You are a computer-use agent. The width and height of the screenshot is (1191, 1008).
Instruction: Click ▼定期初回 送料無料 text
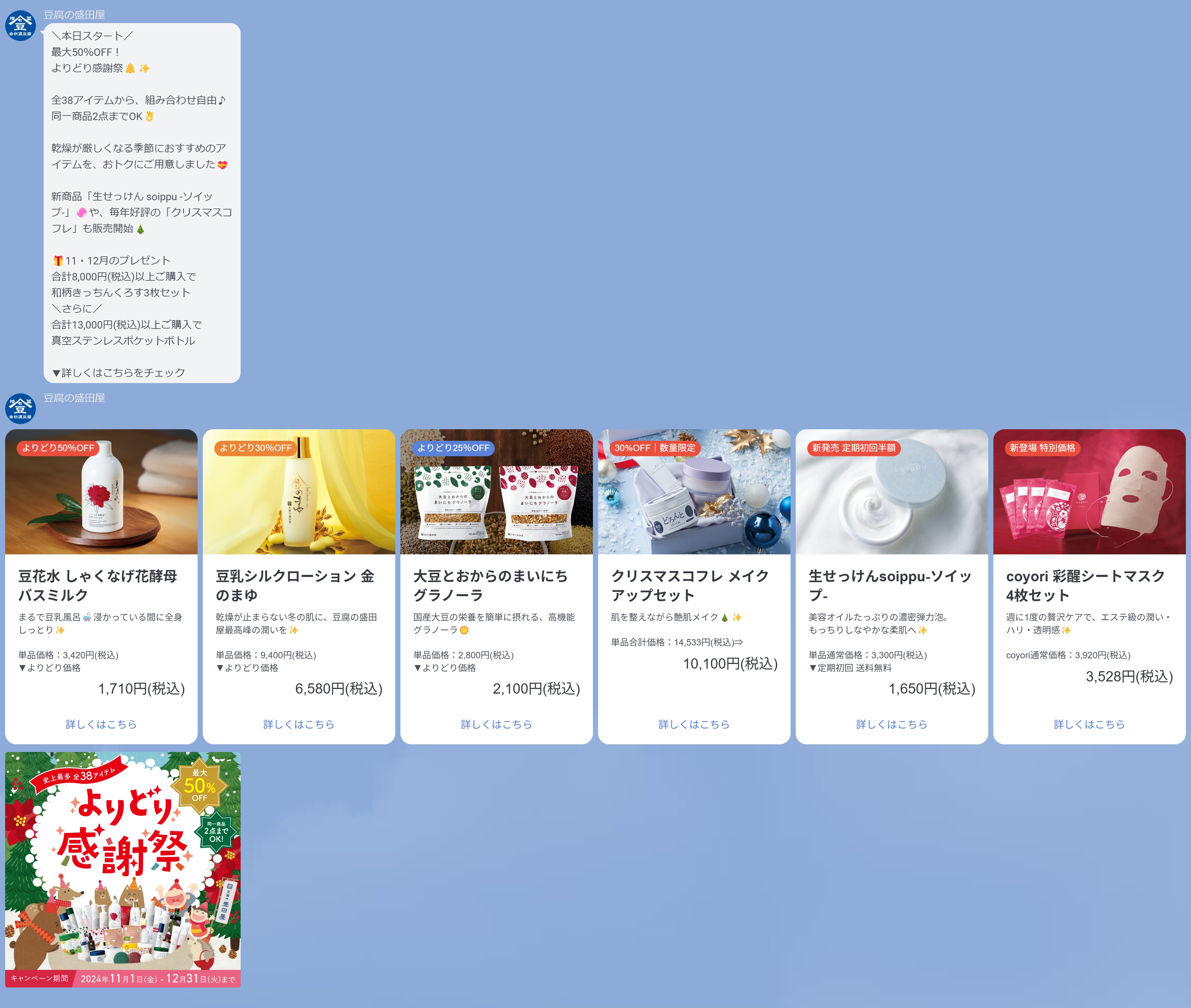[850, 667]
